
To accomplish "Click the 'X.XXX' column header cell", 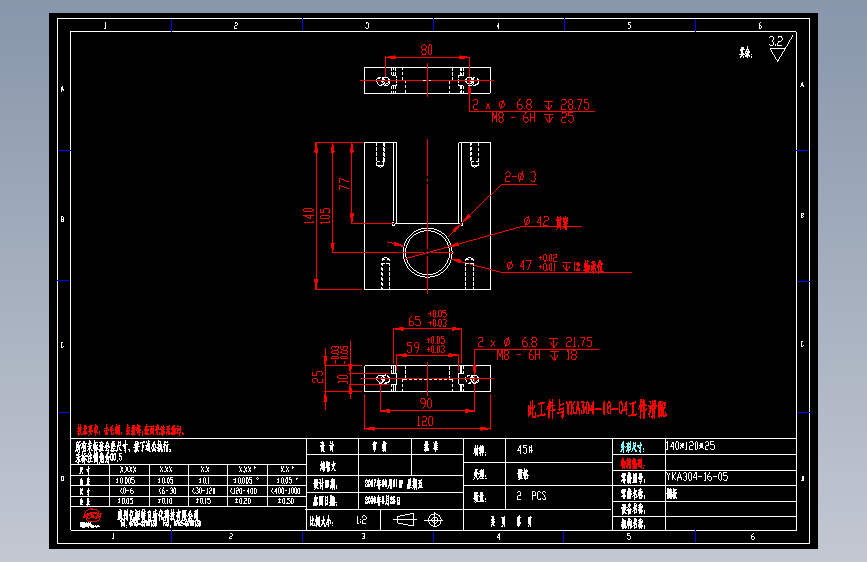I will 128,470.
